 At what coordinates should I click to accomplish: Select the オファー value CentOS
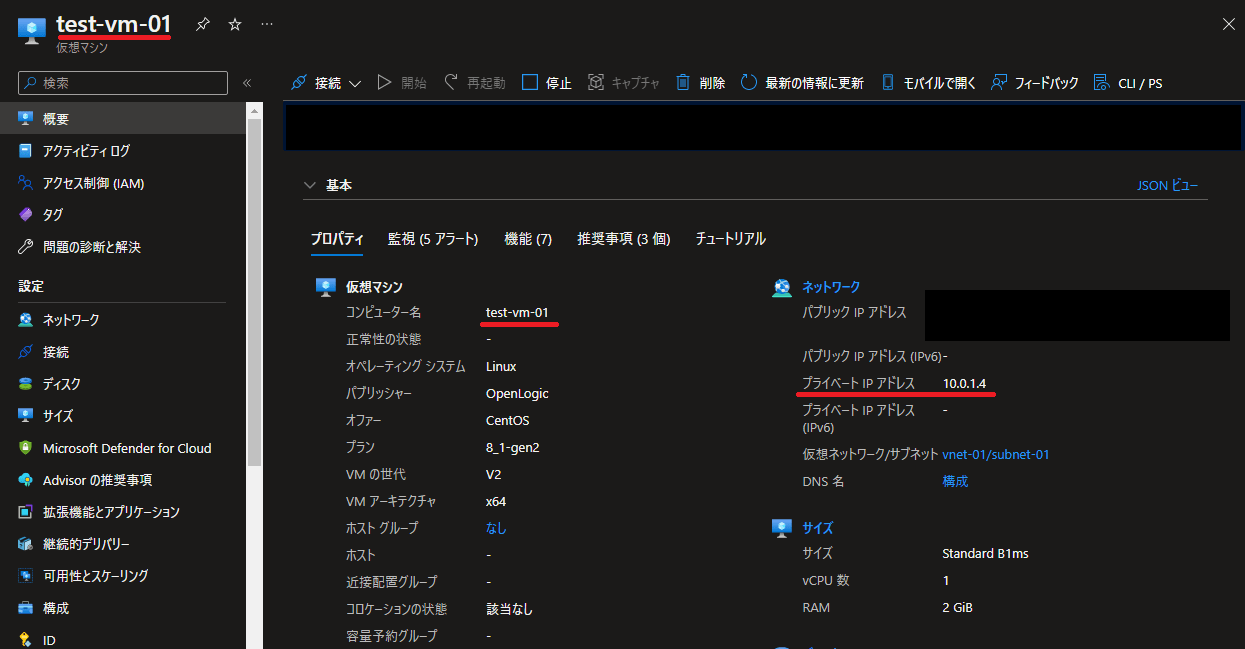coord(508,420)
